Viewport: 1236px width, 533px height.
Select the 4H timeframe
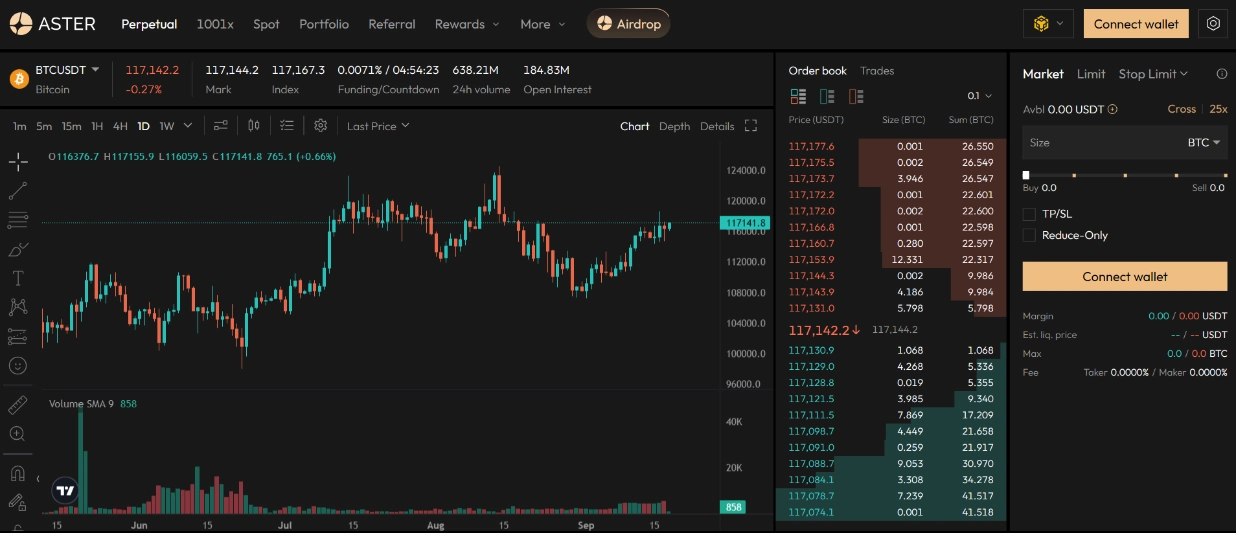(x=120, y=126)
